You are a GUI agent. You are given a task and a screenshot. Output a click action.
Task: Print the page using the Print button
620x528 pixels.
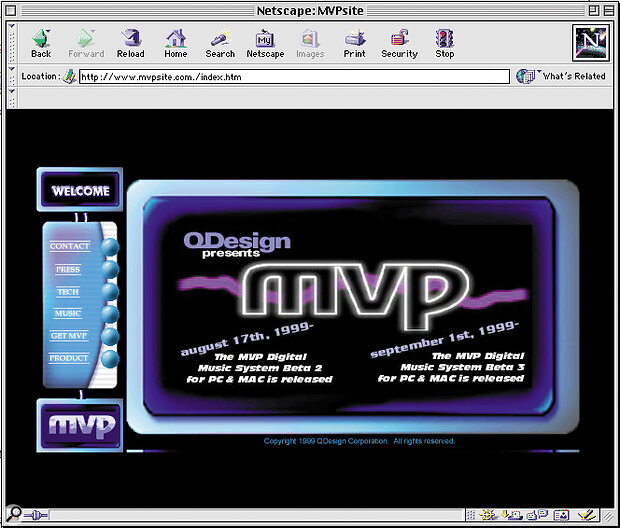coord(354,44)
